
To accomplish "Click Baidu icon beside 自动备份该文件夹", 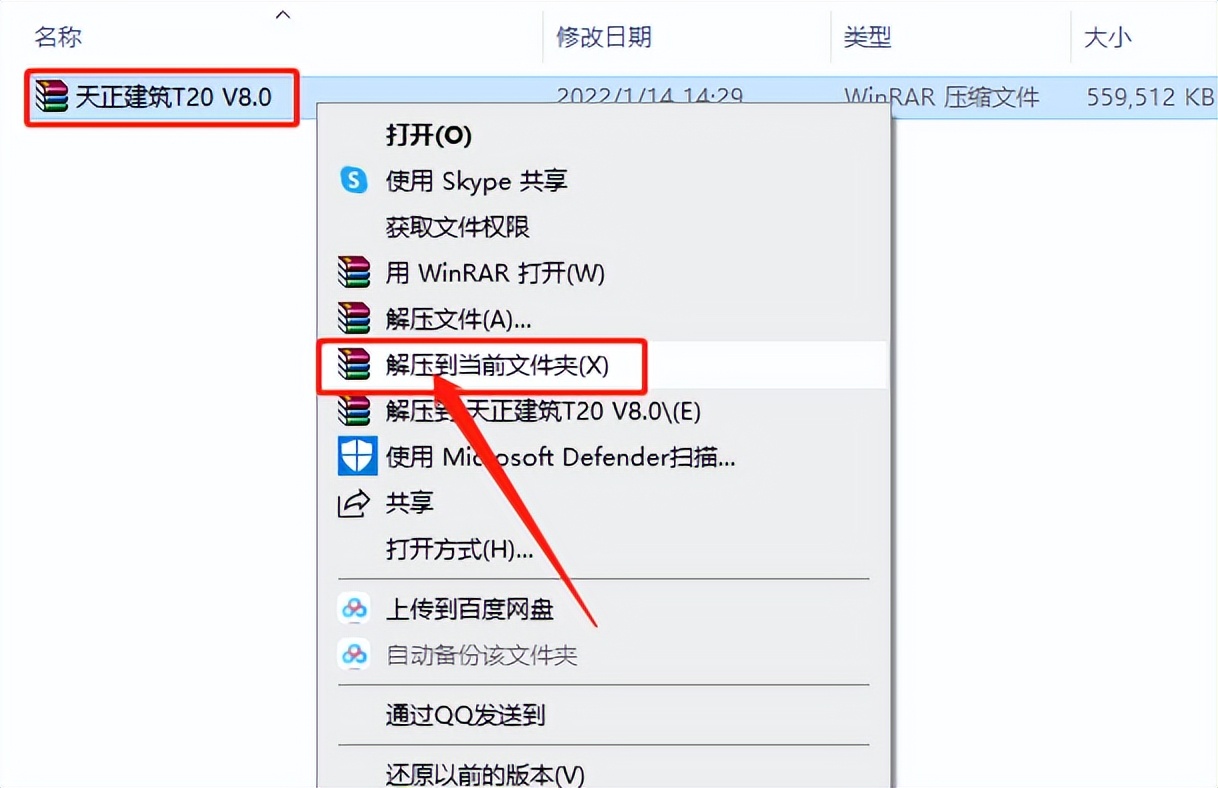I will (354, 655).
